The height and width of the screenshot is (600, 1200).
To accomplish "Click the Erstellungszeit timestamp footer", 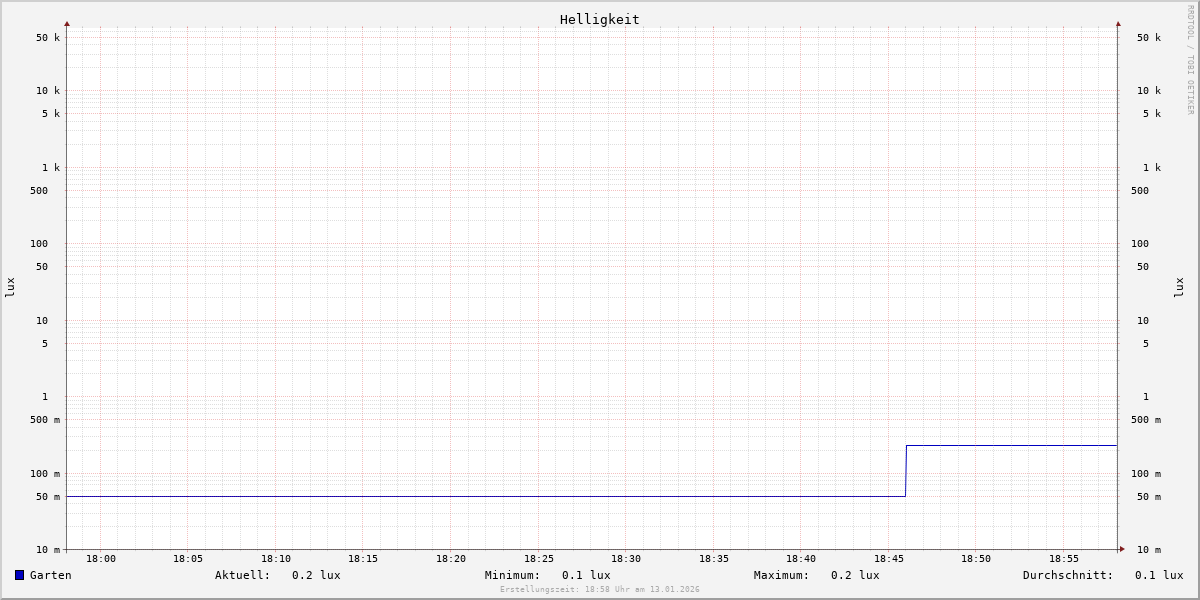I will coord(600,590).
